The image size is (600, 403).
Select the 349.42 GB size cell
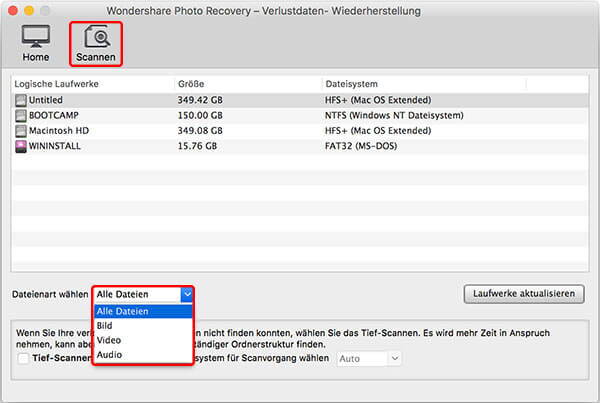200,100
